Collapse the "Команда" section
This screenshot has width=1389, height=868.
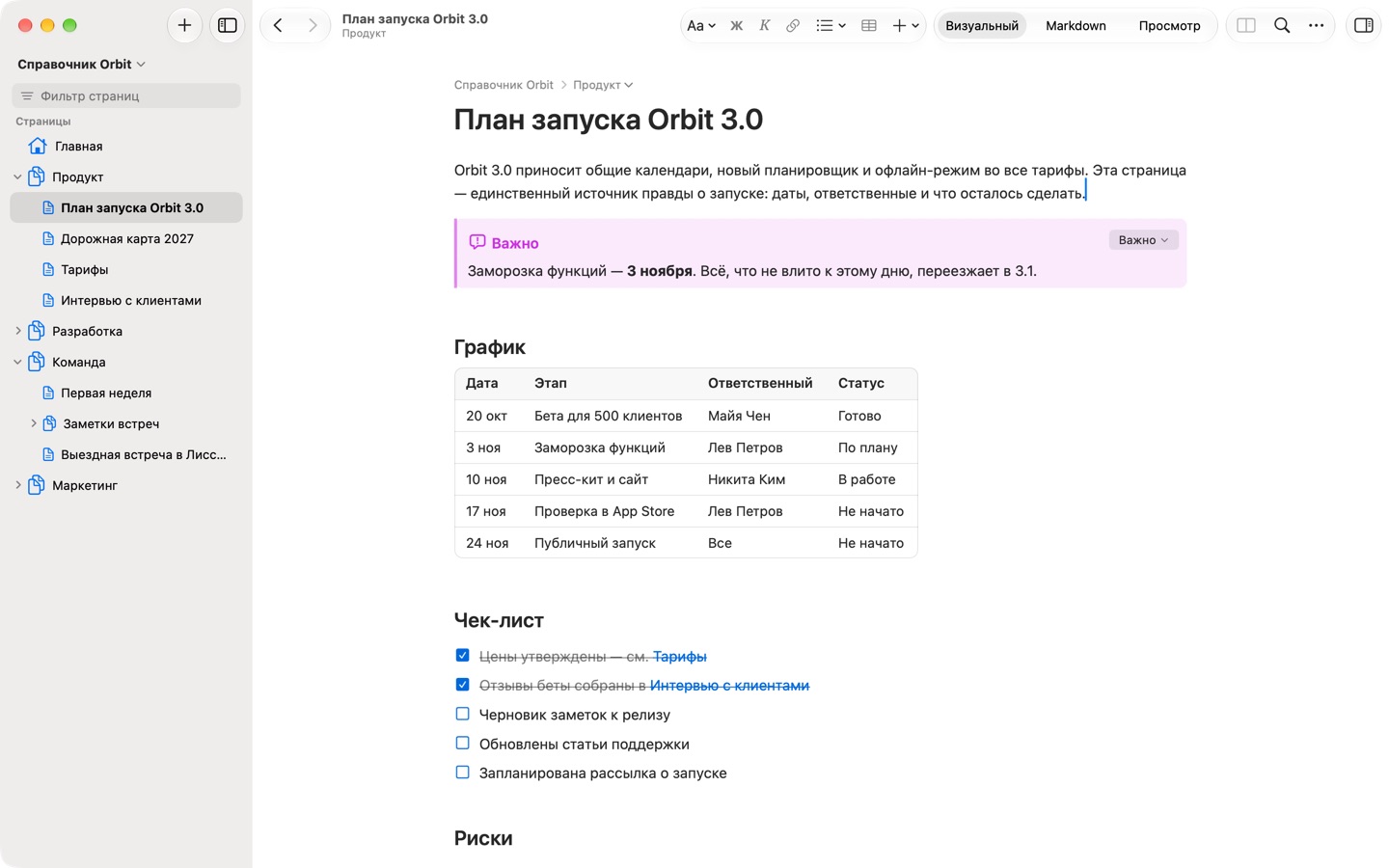[x=17, y=363]
